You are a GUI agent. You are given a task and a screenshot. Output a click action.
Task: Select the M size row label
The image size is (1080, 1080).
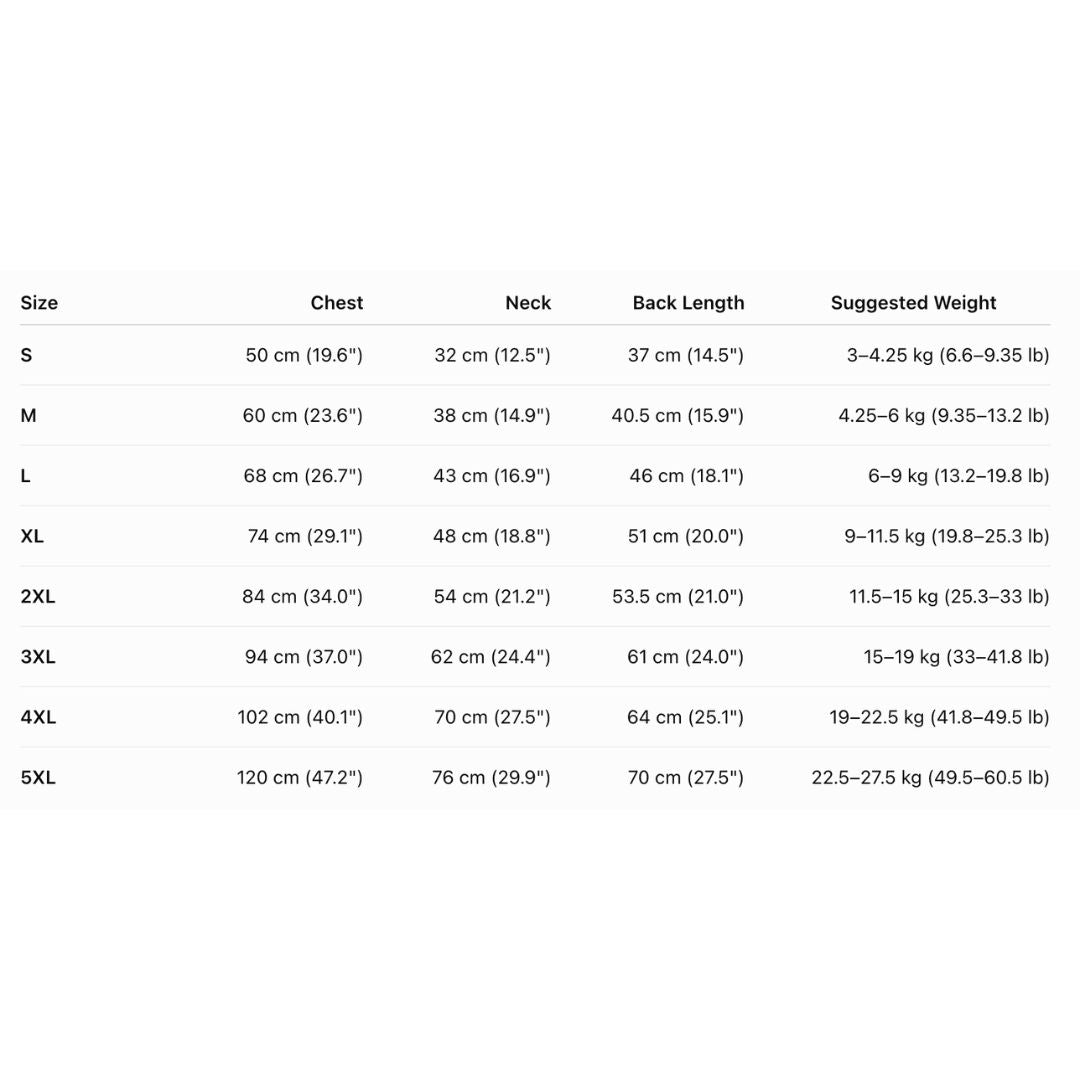[28, 415]
